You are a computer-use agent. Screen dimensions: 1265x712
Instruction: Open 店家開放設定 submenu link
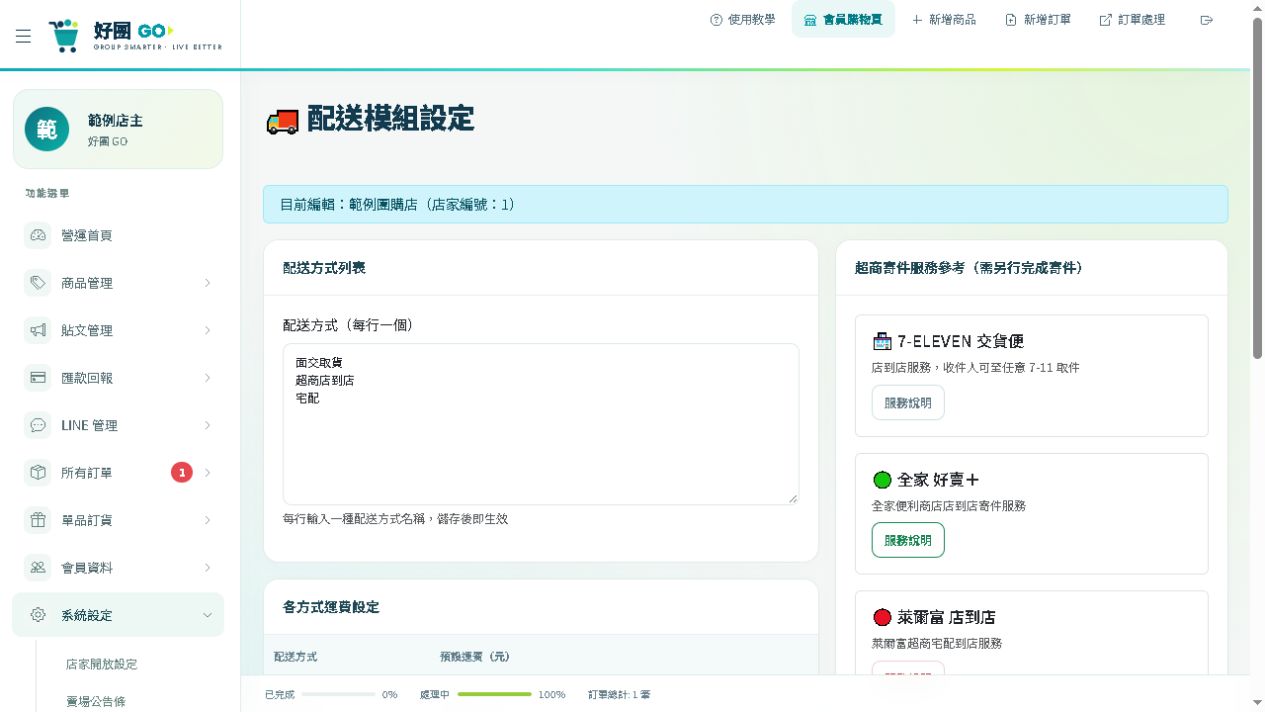[x=102, y=664]
